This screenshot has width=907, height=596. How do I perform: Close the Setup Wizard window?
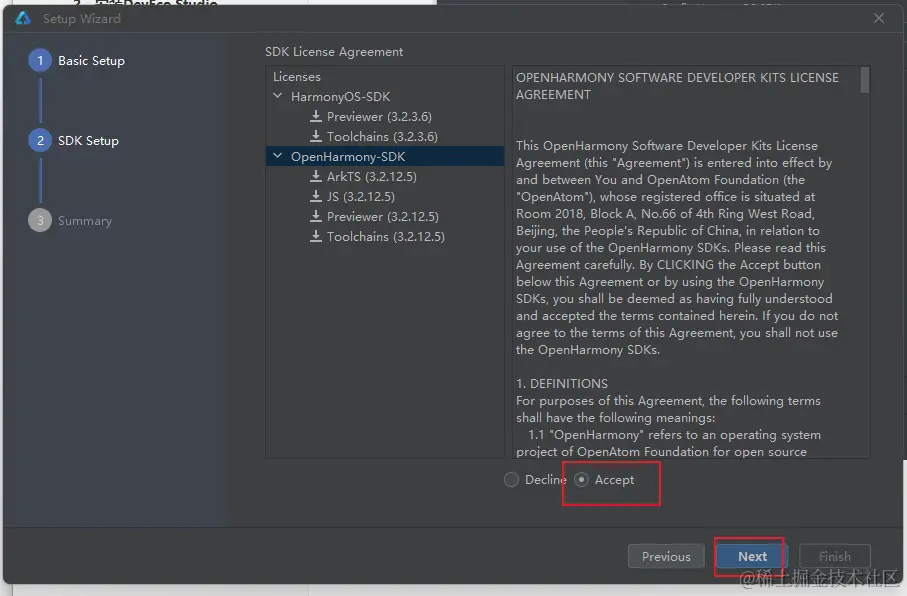pyautogui.click(x=879, y=19)
